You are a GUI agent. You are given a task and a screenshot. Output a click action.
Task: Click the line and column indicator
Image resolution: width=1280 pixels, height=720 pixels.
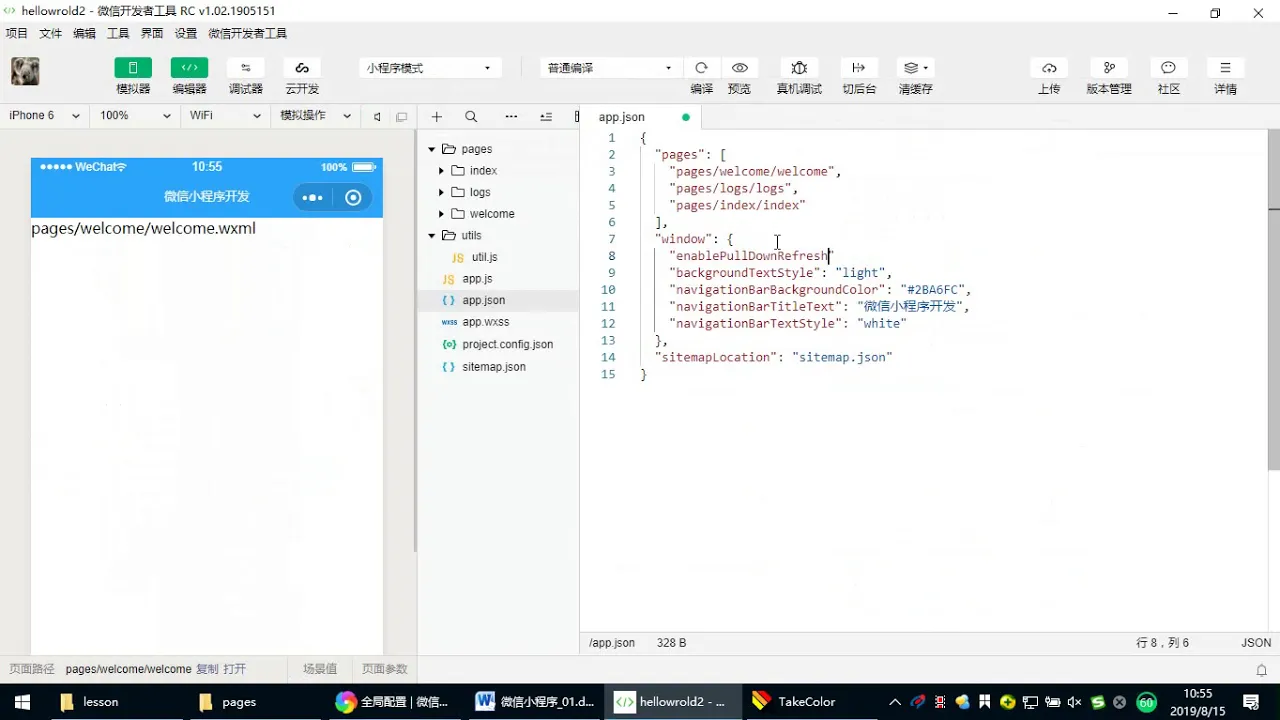1163,643
